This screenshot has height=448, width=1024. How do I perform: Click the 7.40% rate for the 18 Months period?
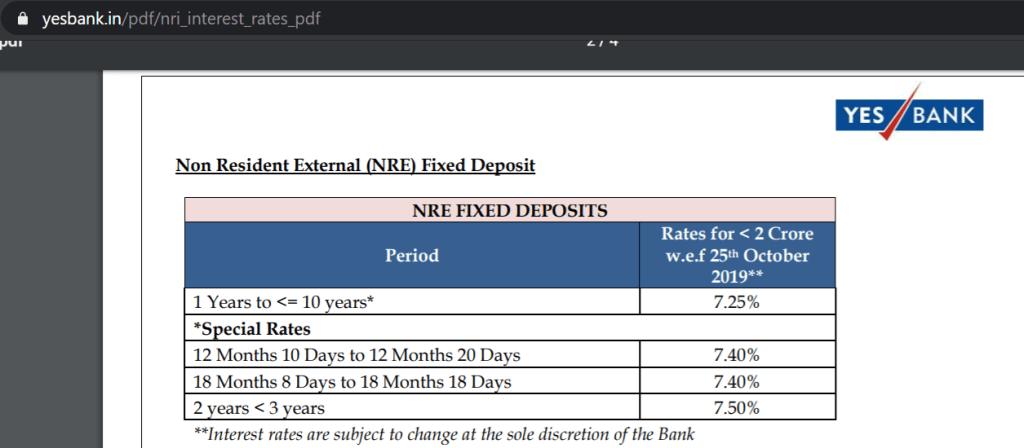(737, 381)
